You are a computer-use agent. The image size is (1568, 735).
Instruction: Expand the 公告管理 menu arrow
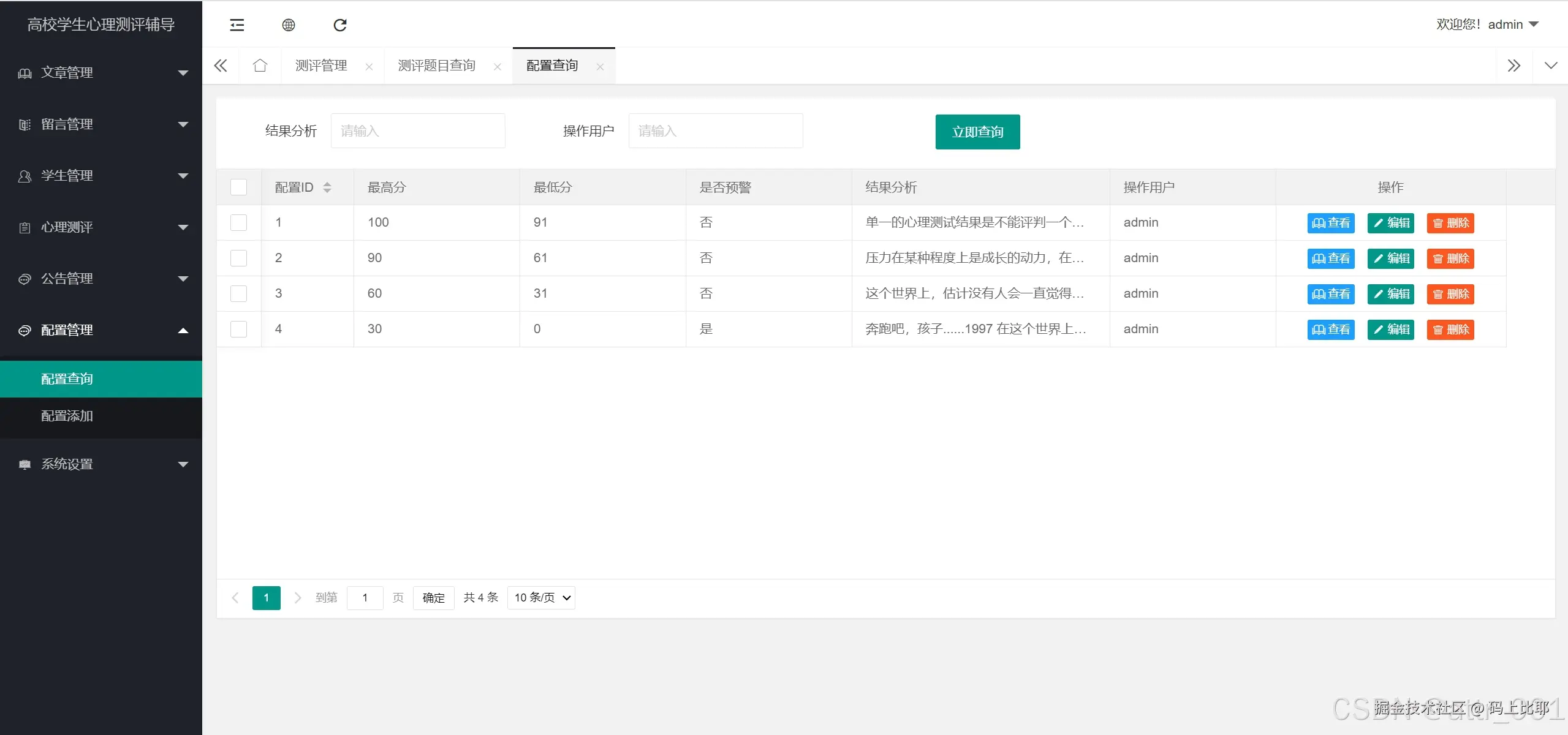click(x=183, y=279)
